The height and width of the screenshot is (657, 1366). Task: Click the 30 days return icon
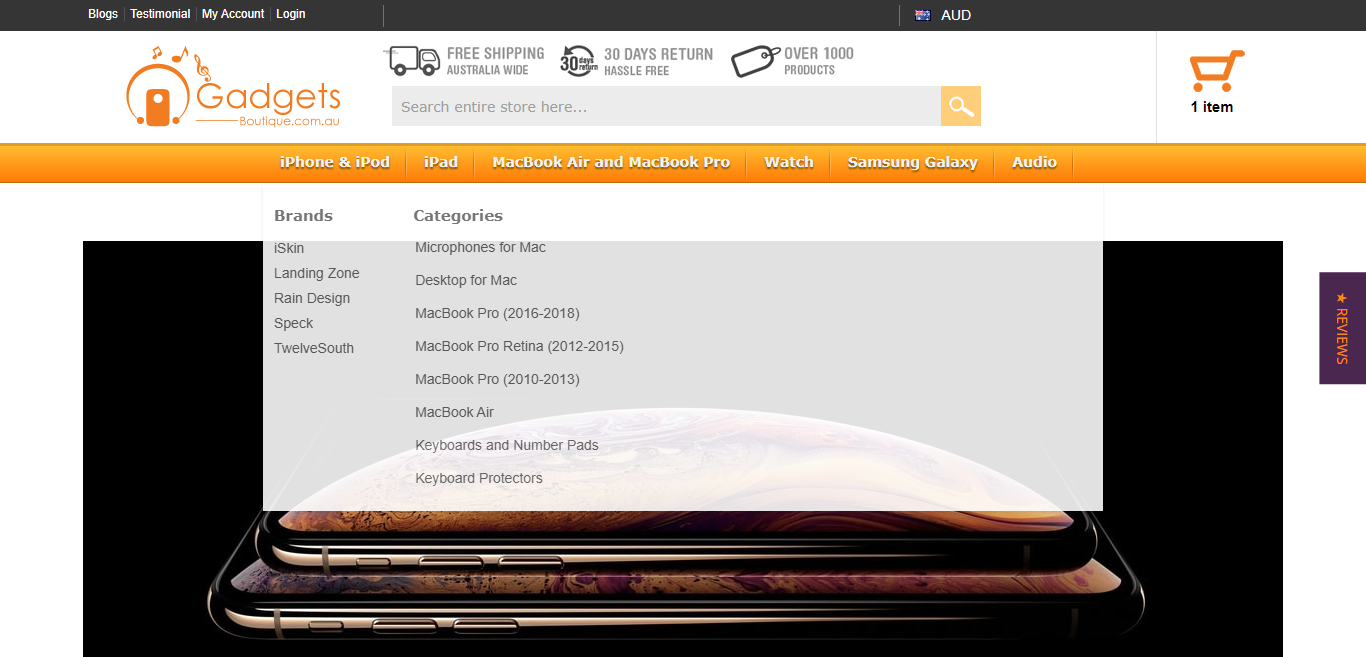tap(578, 61)
